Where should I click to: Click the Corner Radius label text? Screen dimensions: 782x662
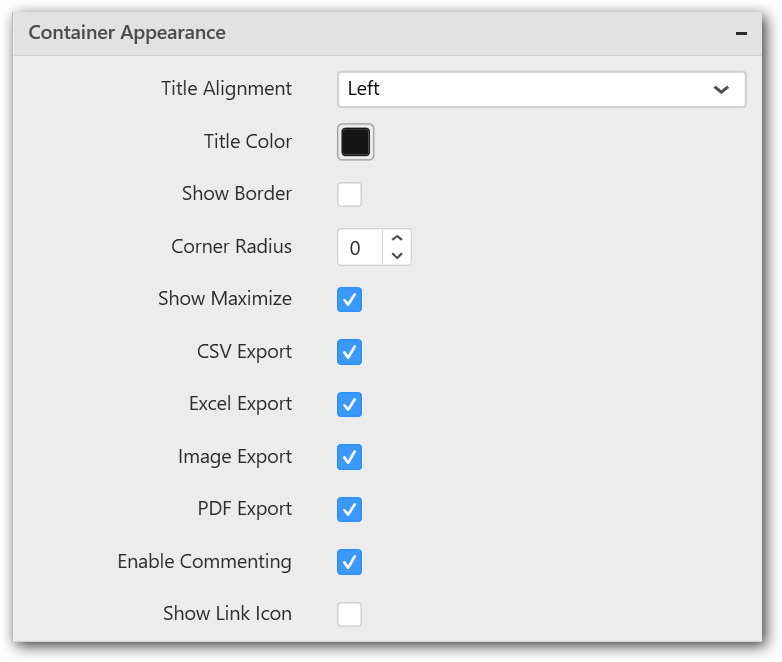point(231,247)
